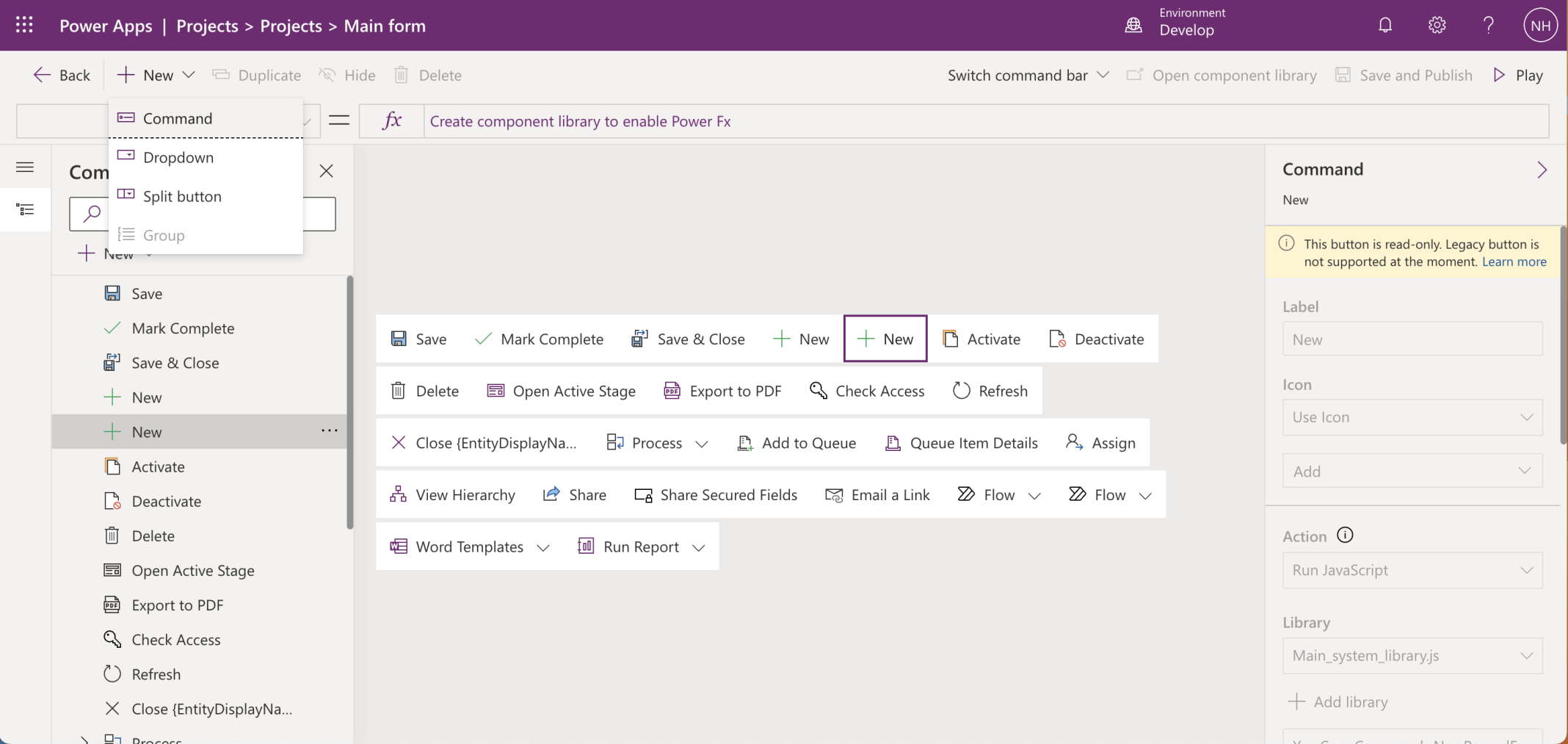Click the formula bar text field
This screenshot has height=744, width=1568.
(986, 121)
